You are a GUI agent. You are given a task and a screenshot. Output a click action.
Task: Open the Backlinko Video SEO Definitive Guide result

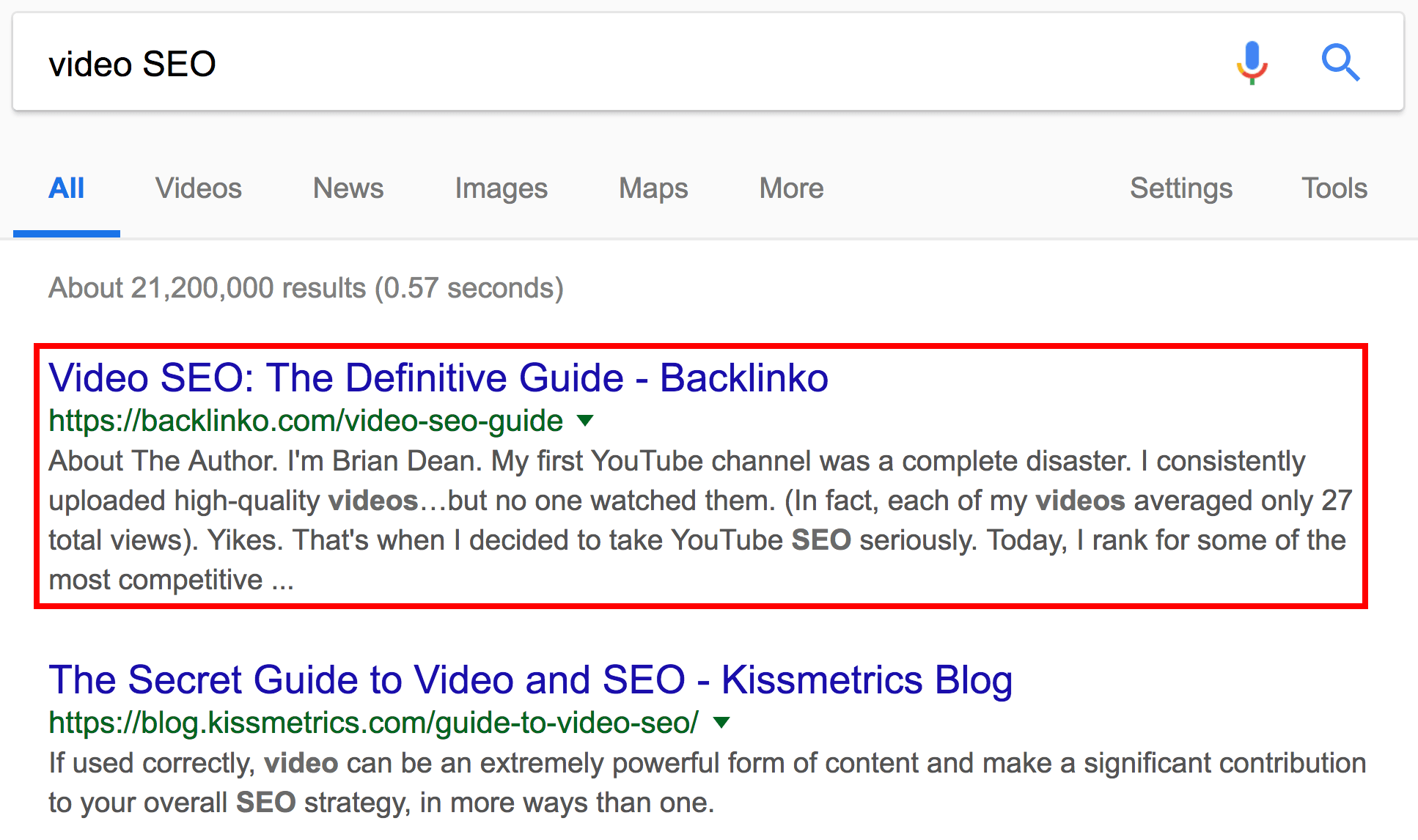438,378
